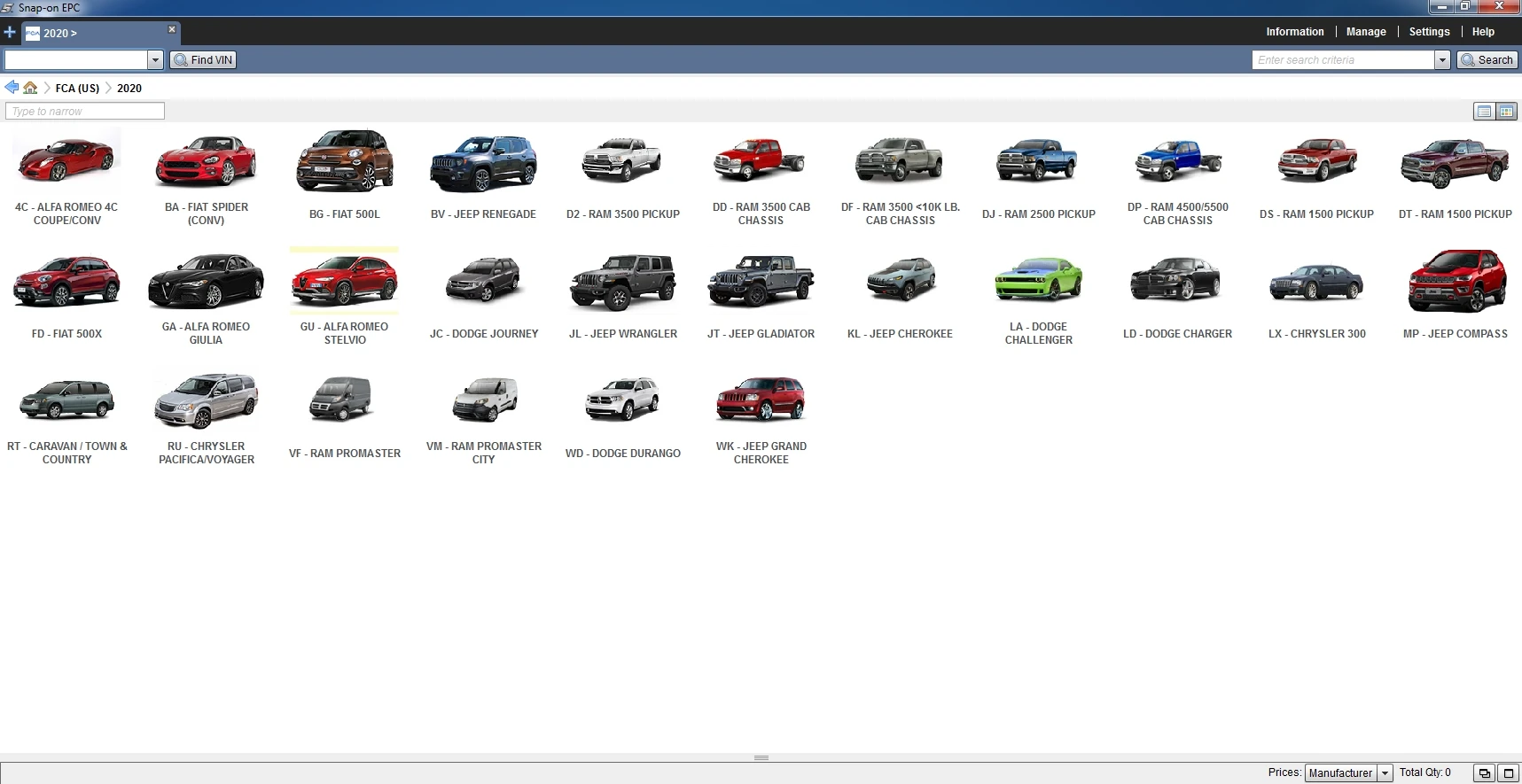
Task: Add a new tab with plus icon
Action: point(10,33)
